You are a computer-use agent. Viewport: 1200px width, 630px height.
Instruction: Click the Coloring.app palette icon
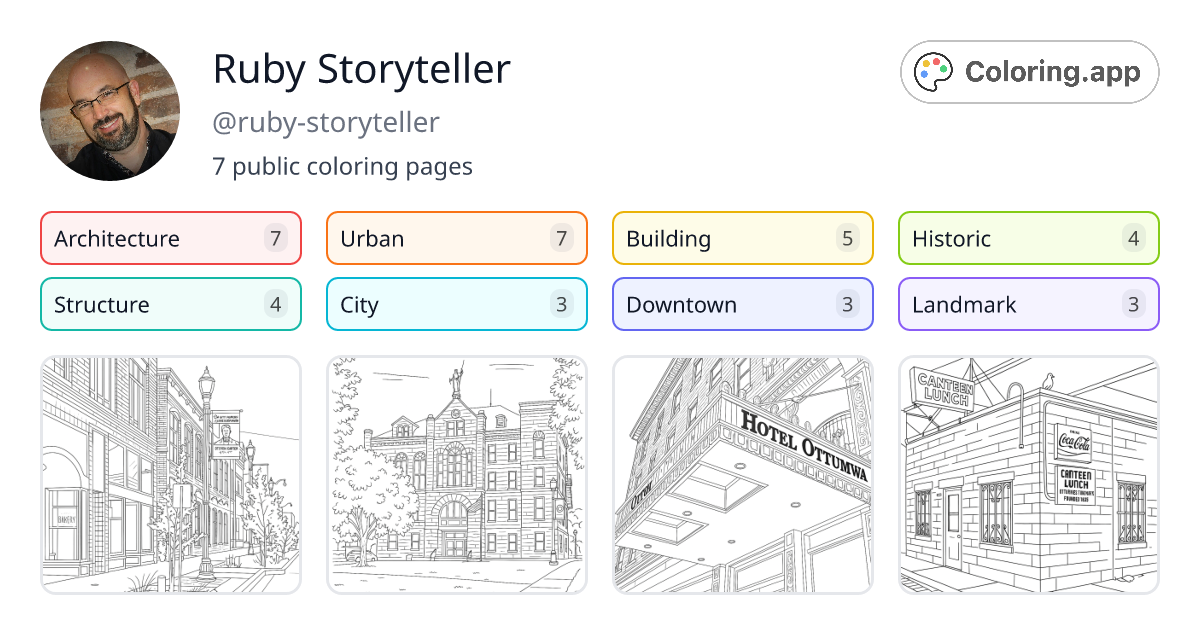point(934,71)
